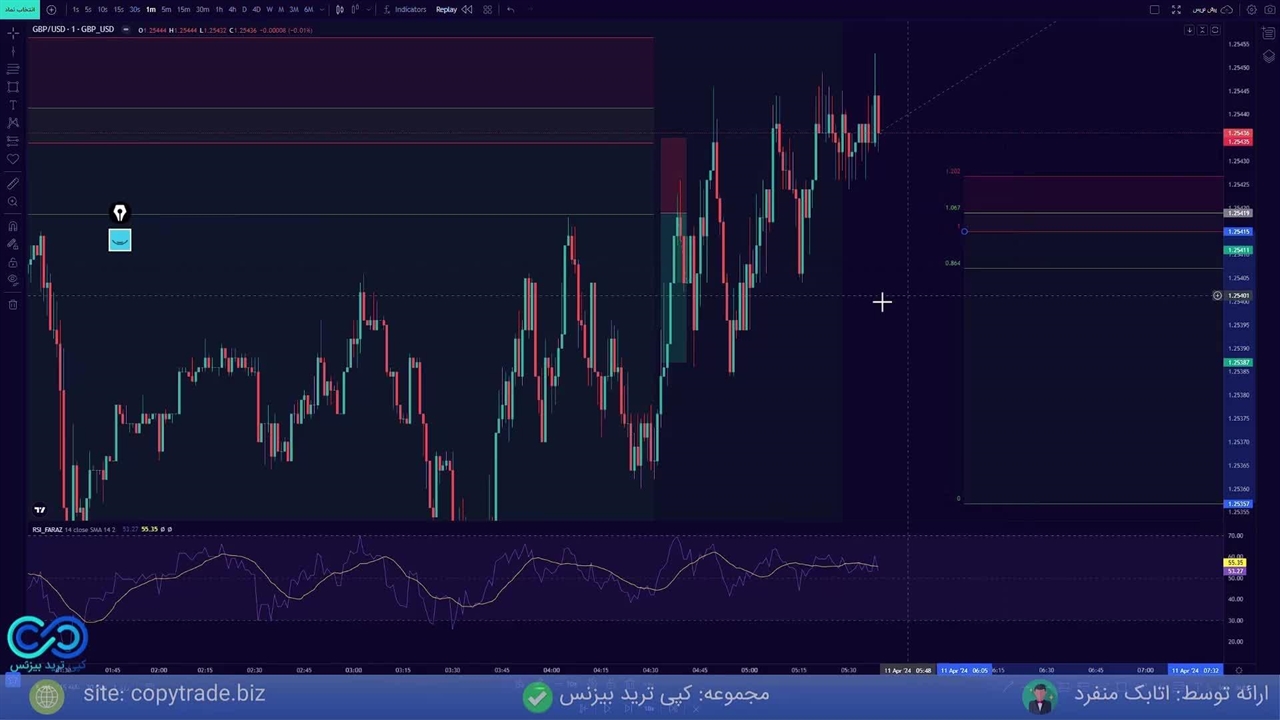
Task: Open the Indicators dialog
Action: [405, 10]
